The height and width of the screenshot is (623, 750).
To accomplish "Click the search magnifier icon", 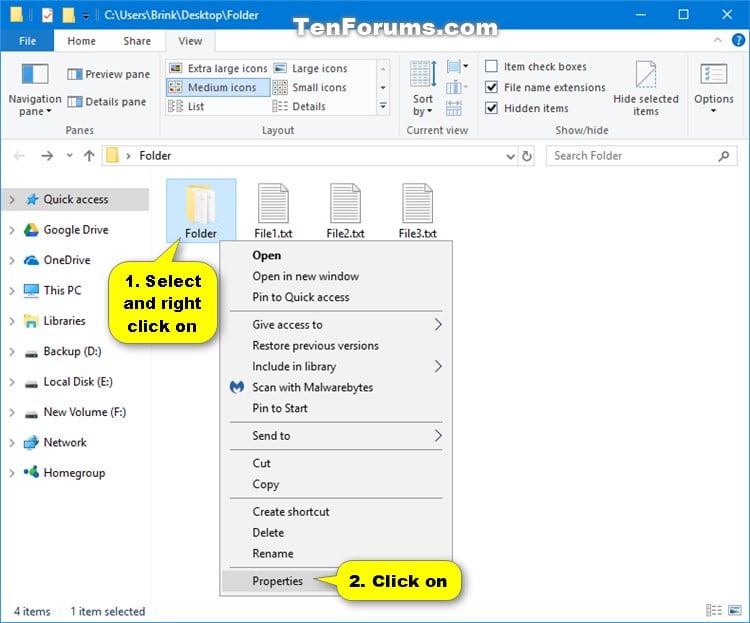I will 724,156.
